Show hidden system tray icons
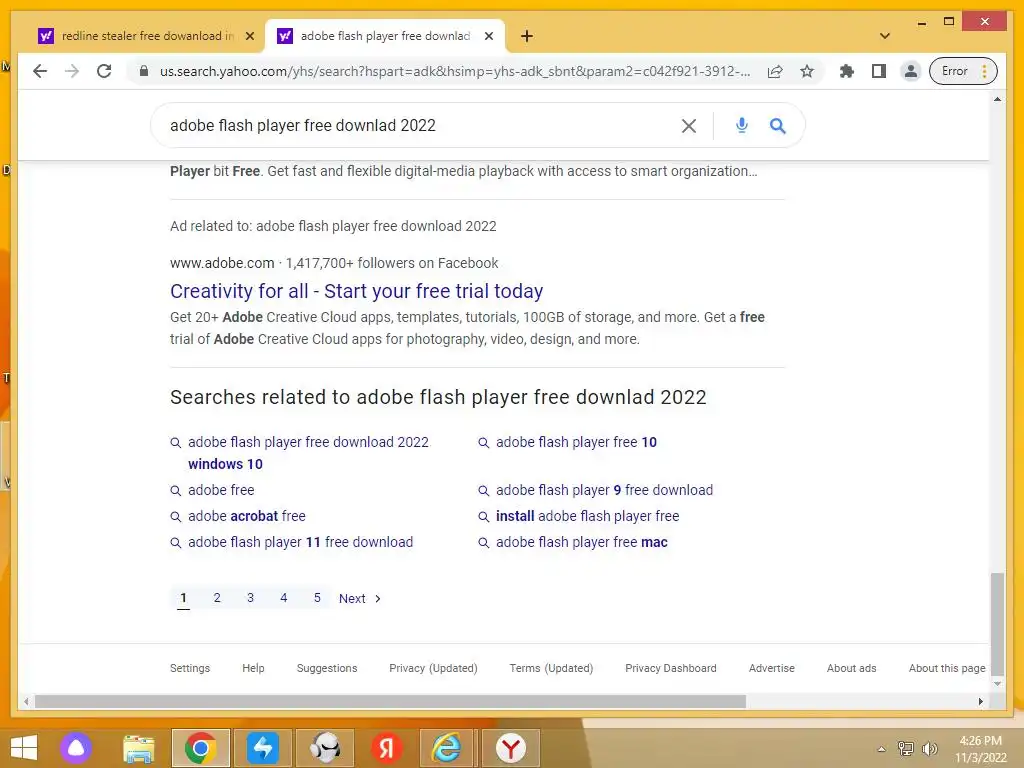This screenshot has width=1024, height=768. (x=881, y=749)
